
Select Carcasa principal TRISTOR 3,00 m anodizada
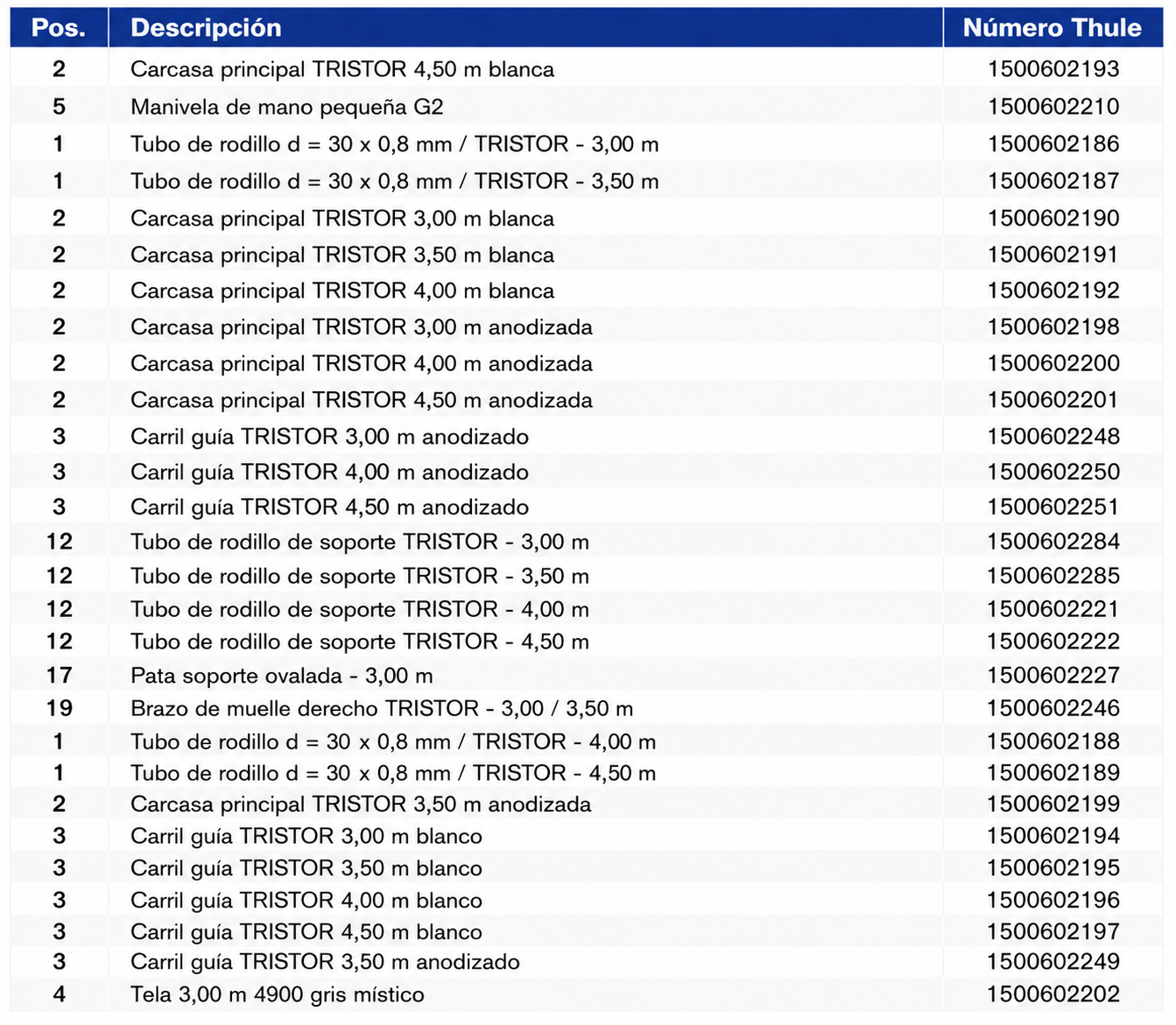click(x=362, y=327)
